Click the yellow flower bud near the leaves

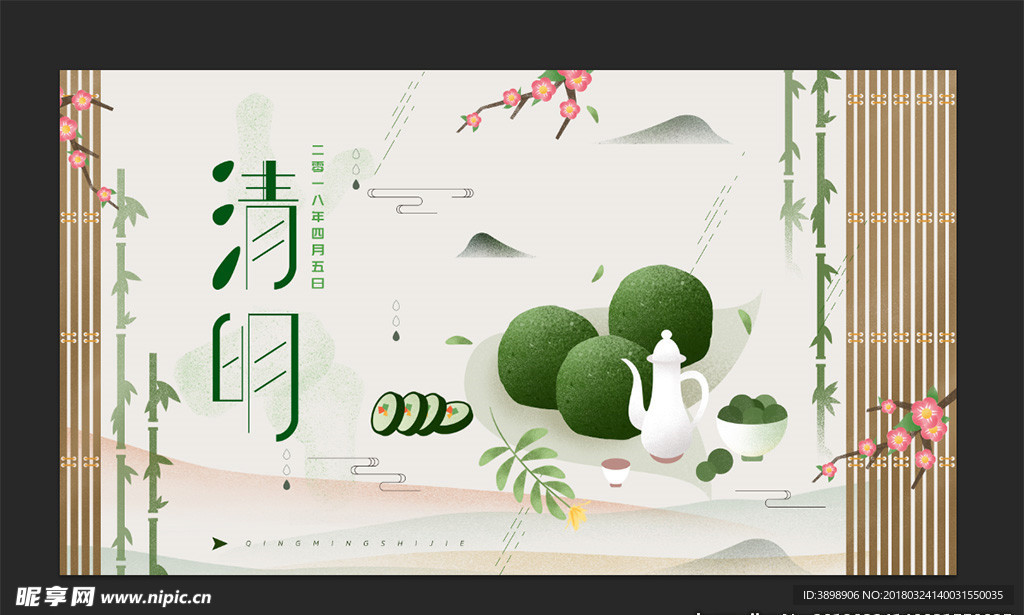576,517
